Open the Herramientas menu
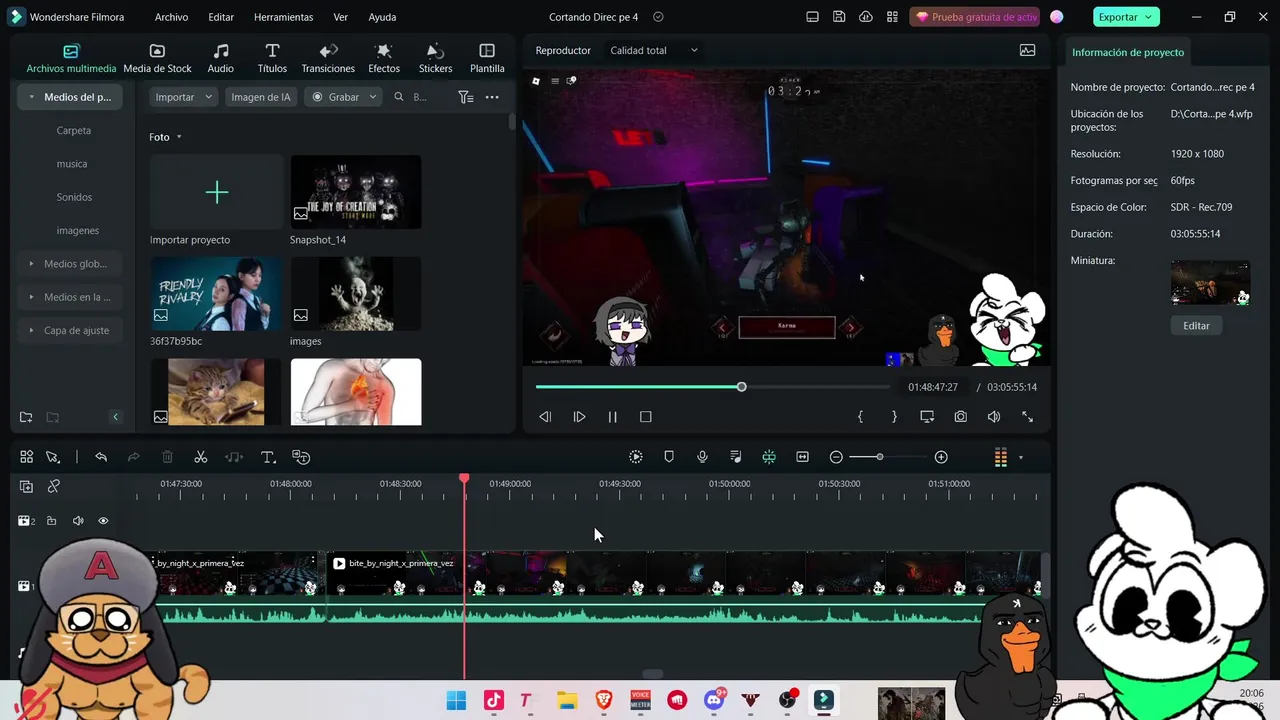The width and height of the screenshot is (1280, 720). [x=283, y=17]
